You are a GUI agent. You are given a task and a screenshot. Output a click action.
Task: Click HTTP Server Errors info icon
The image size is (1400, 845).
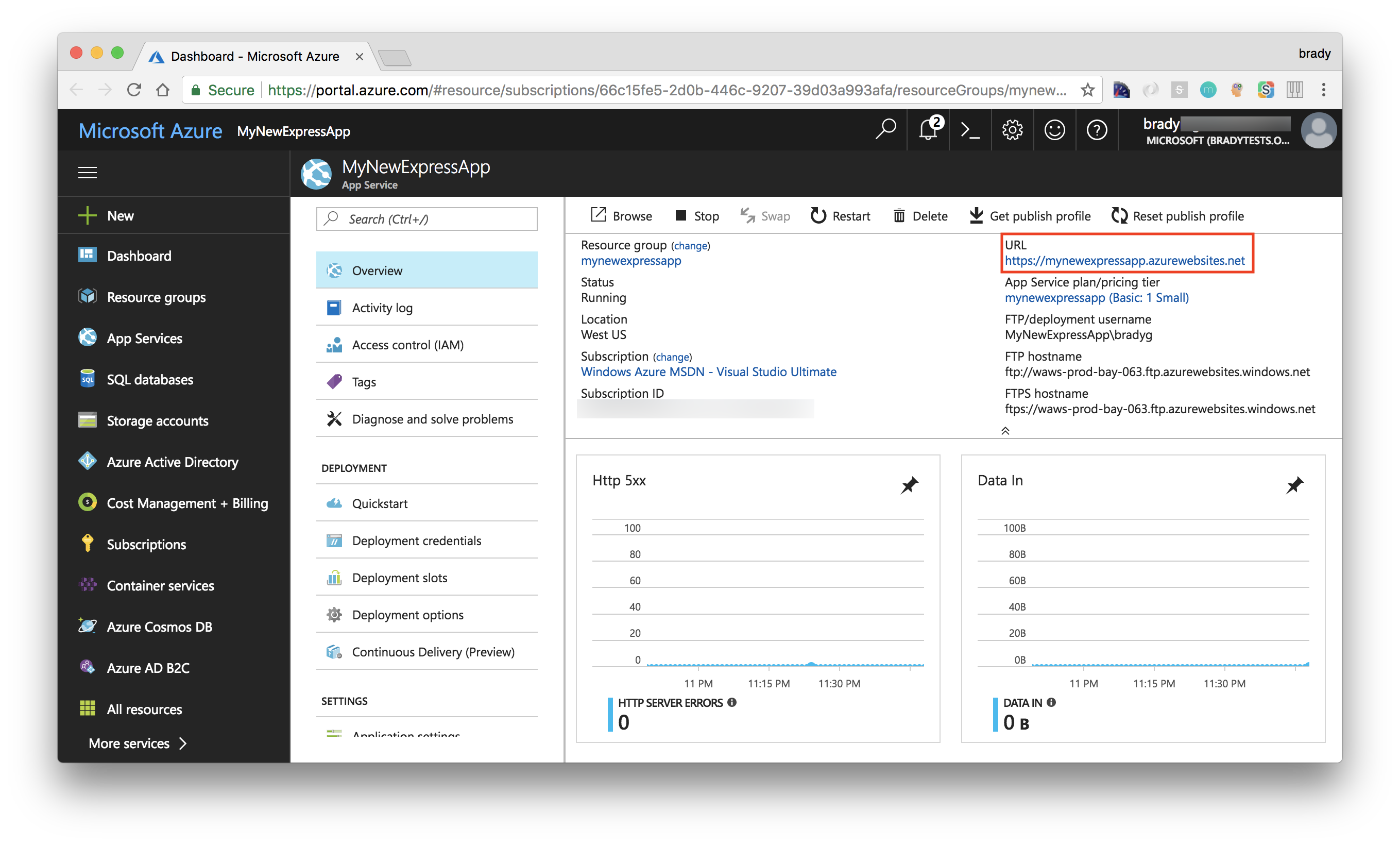pos(732,702)
